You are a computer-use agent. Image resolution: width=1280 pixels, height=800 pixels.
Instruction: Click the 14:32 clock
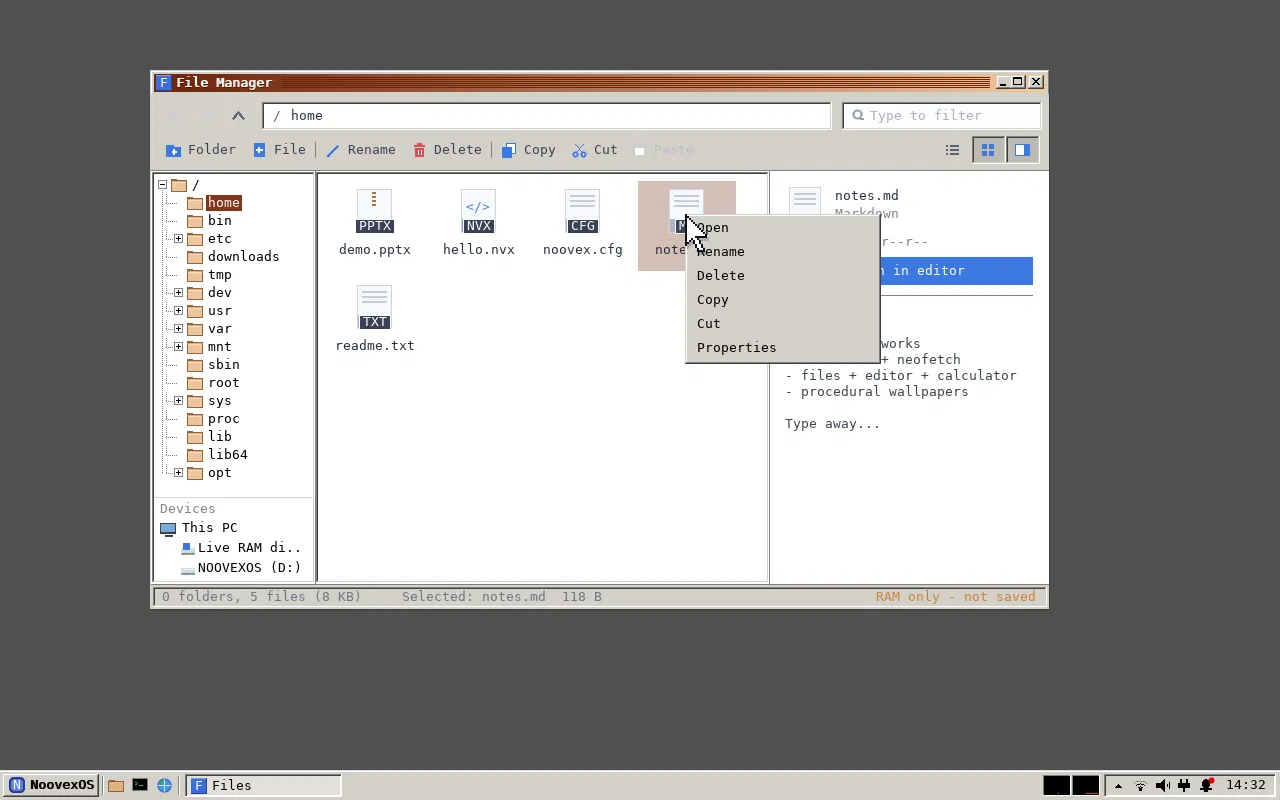pyautogui.click(x=1246, y=786)
